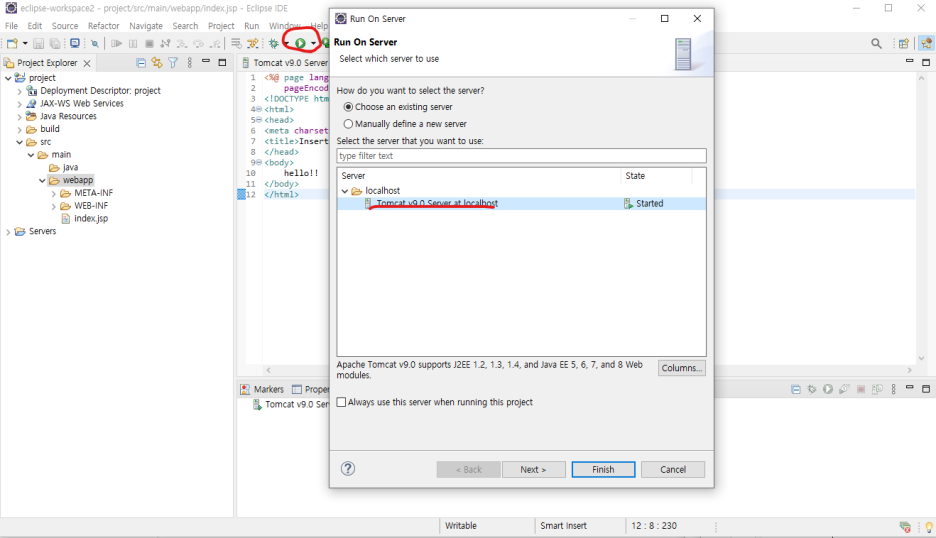Image resolution: width=936 pixels, height=538 pixels.
Task: Expand Java Resources node
Action: tap(19, 116)
